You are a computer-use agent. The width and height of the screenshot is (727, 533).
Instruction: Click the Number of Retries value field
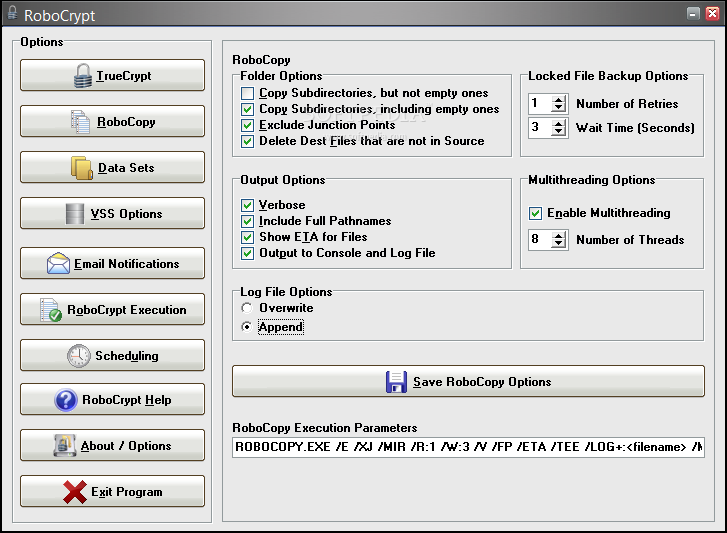click(x=540, y=104)
